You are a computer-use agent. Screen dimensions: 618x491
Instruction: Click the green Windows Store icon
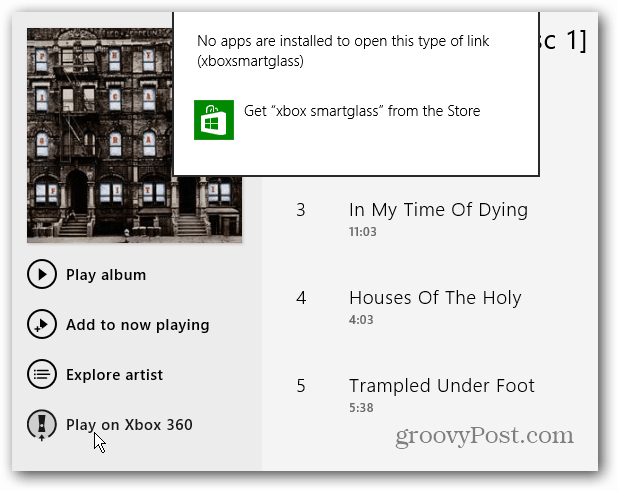point(214,120)
